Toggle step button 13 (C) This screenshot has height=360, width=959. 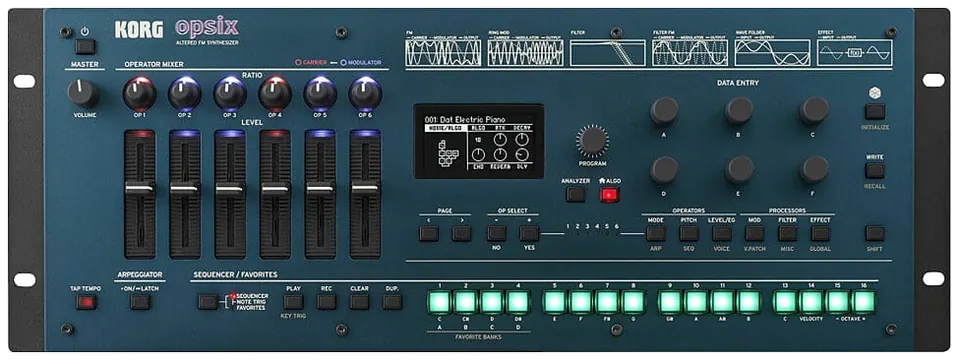coord(785,302)
